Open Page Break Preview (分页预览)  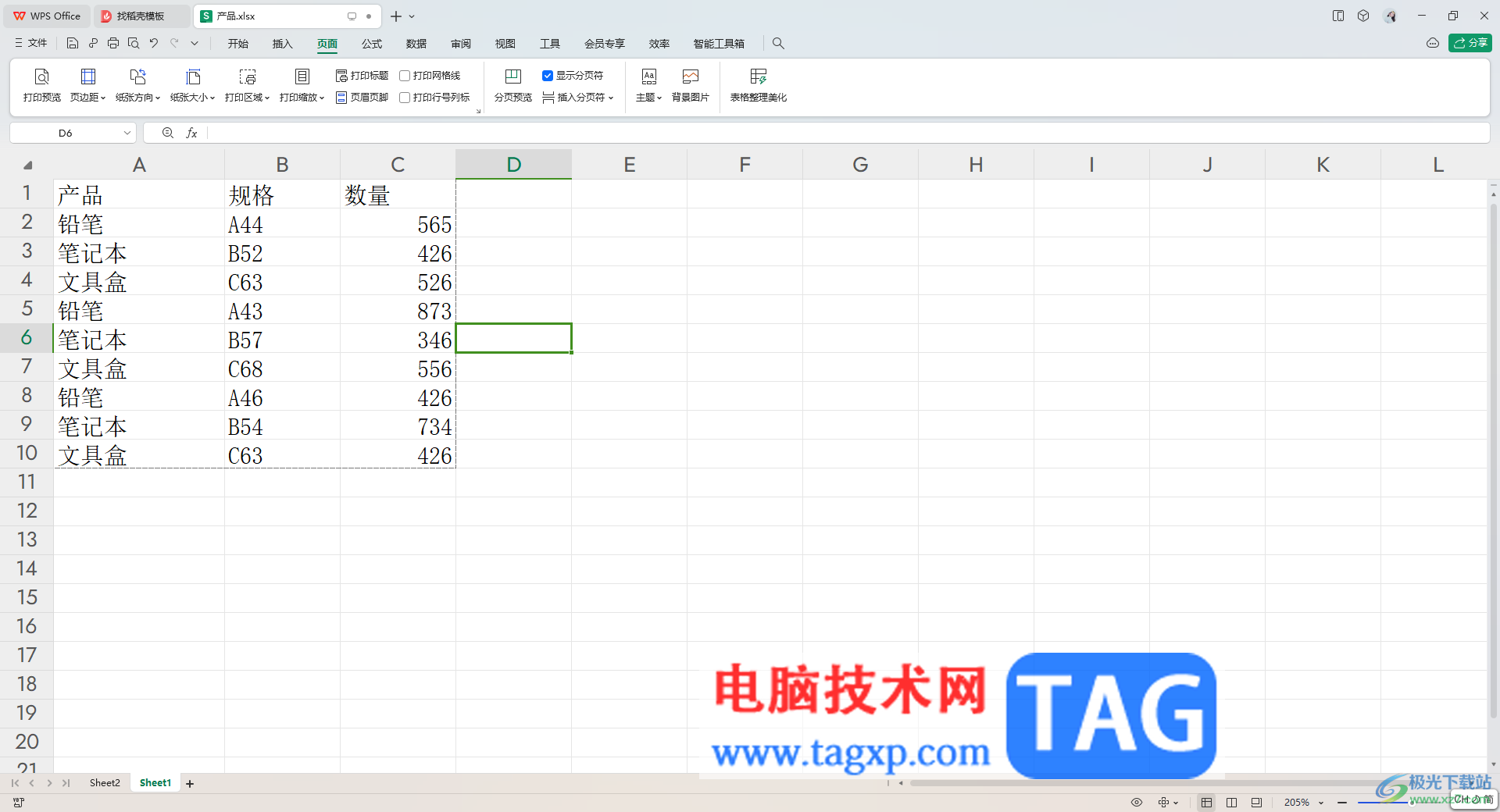(512, 85)
